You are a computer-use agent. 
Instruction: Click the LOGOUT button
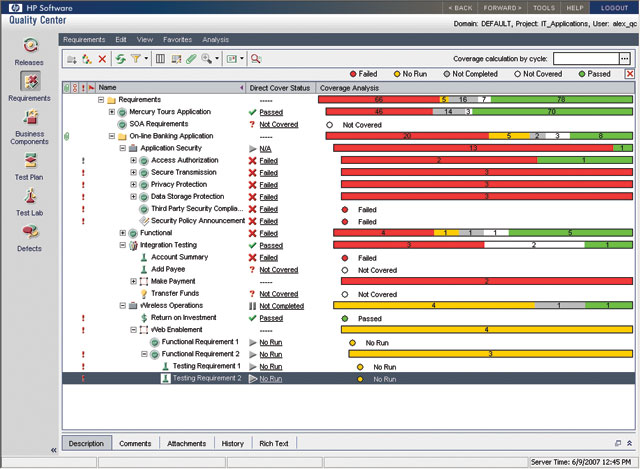pyautogui.click(x=614, y=8)
